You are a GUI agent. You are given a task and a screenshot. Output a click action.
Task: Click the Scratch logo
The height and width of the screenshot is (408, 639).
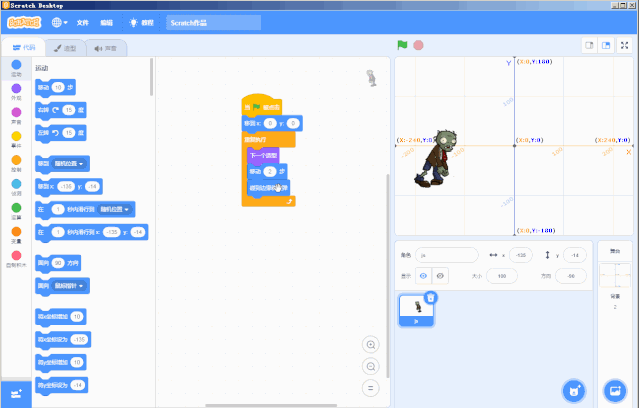[x=24, y=22]
